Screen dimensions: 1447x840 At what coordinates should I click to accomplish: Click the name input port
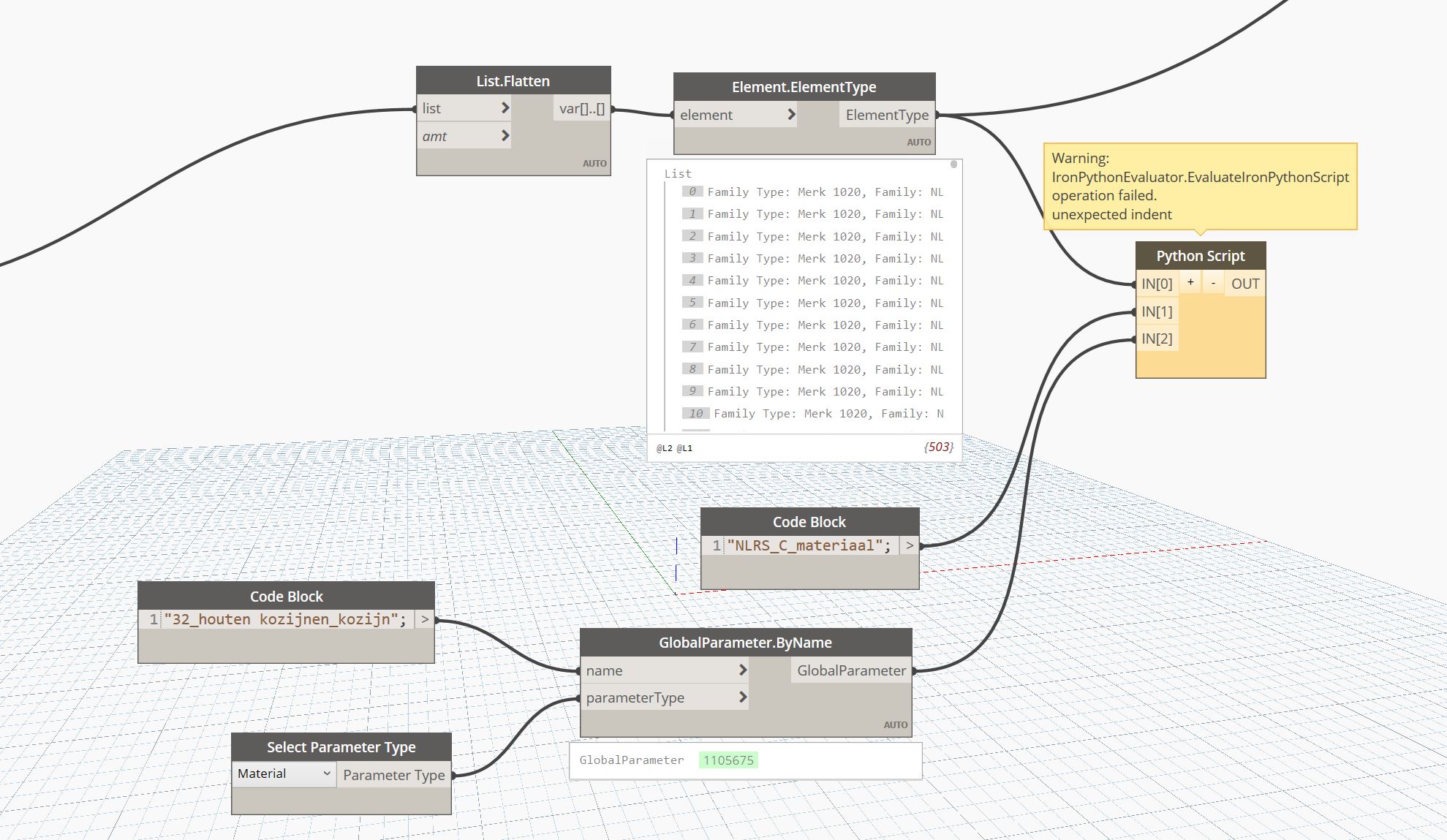(665, 670)
